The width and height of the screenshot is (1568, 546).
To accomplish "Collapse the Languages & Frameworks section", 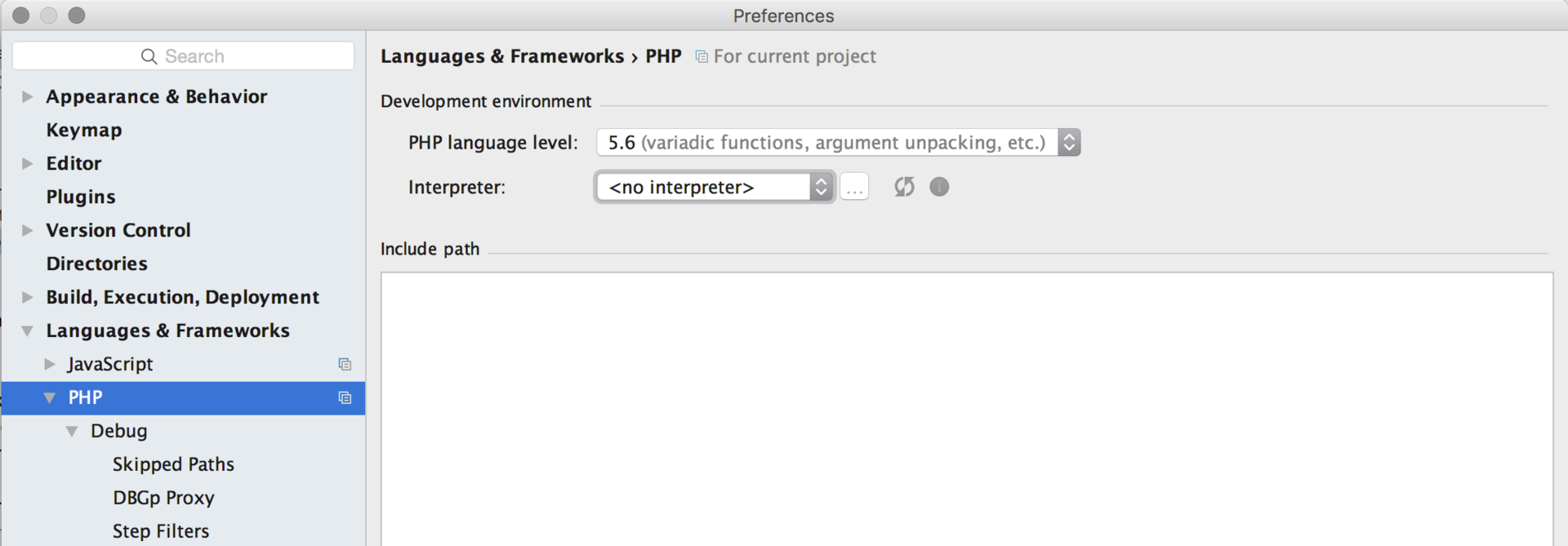I will 27,331.
